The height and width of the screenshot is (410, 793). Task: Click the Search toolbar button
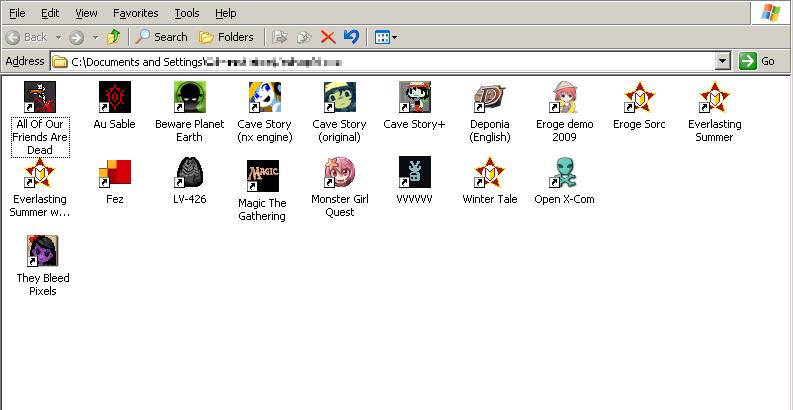(161, 37)
